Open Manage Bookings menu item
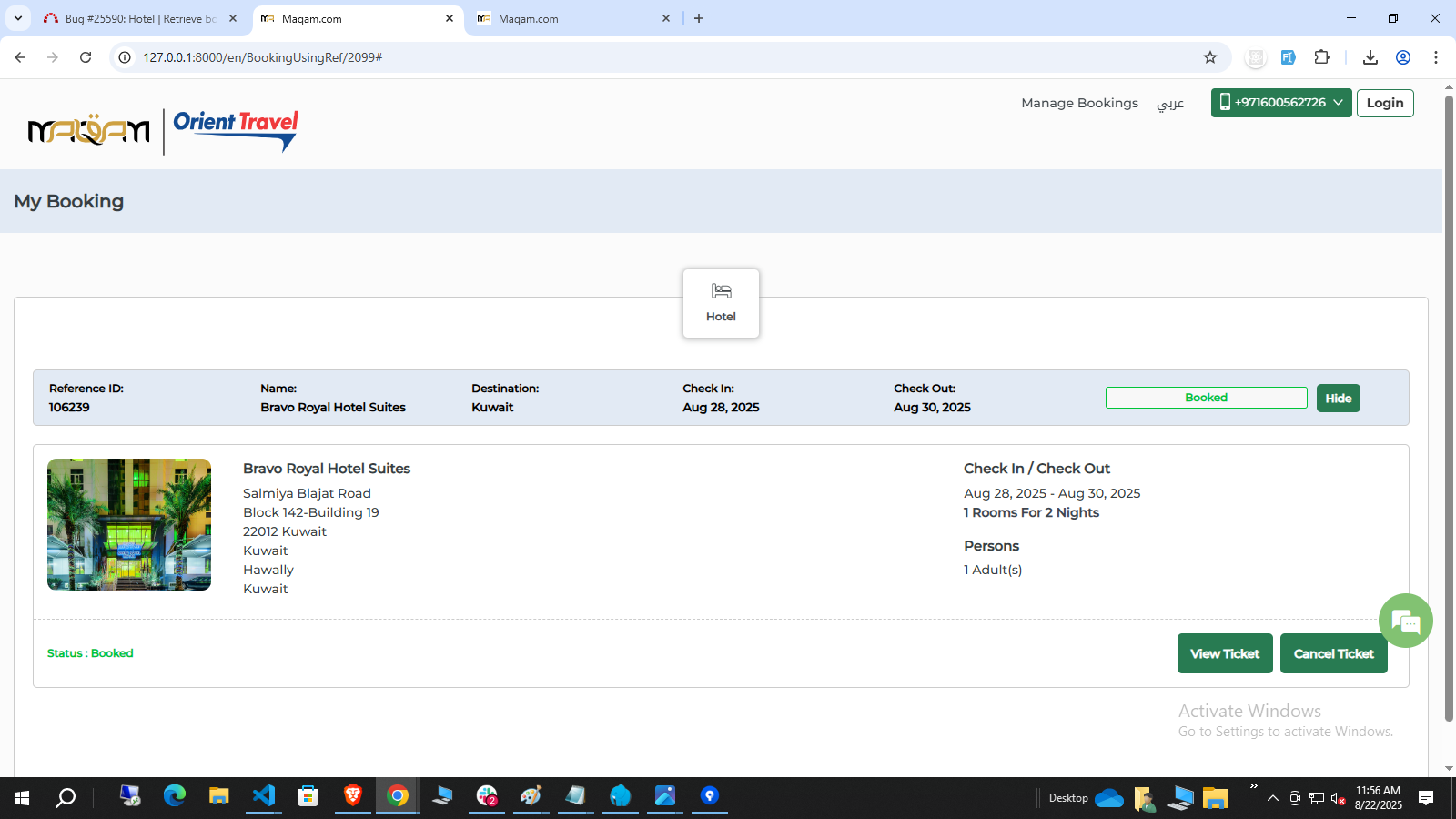Viewport: 1456px width, 819px height. click(x=1079, y=104)
